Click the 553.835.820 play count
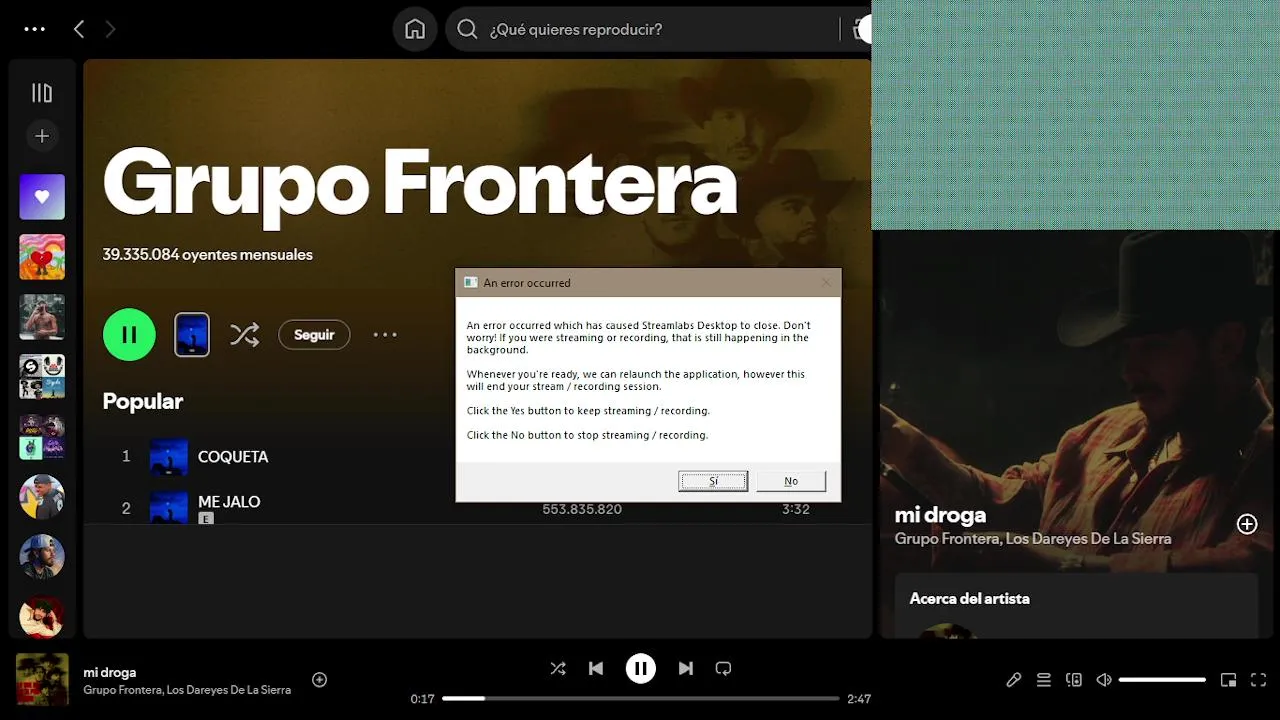Viewport: 1280px width, 720px height. (582, 509)
